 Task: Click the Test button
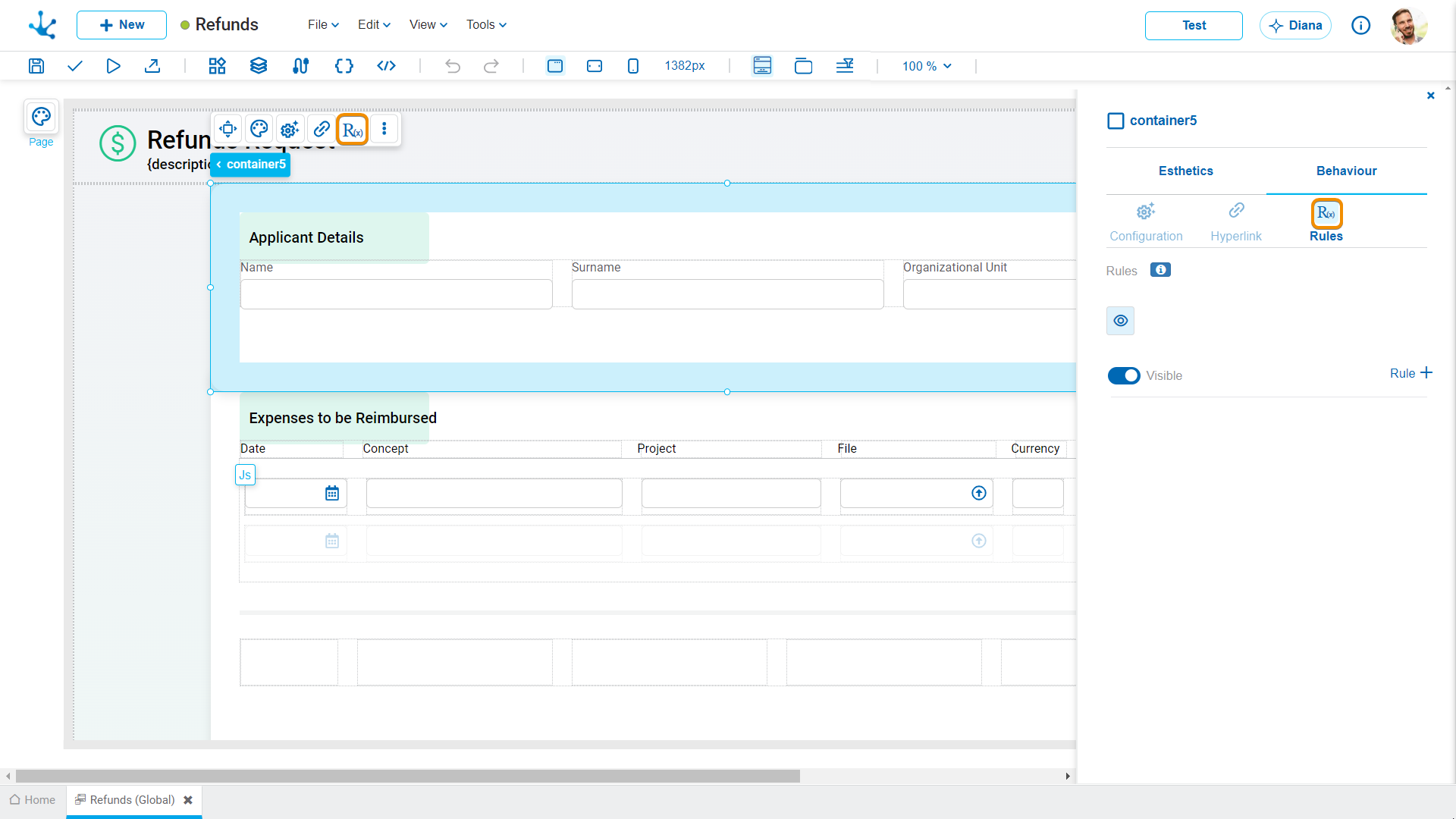[x=1194, y=25]
